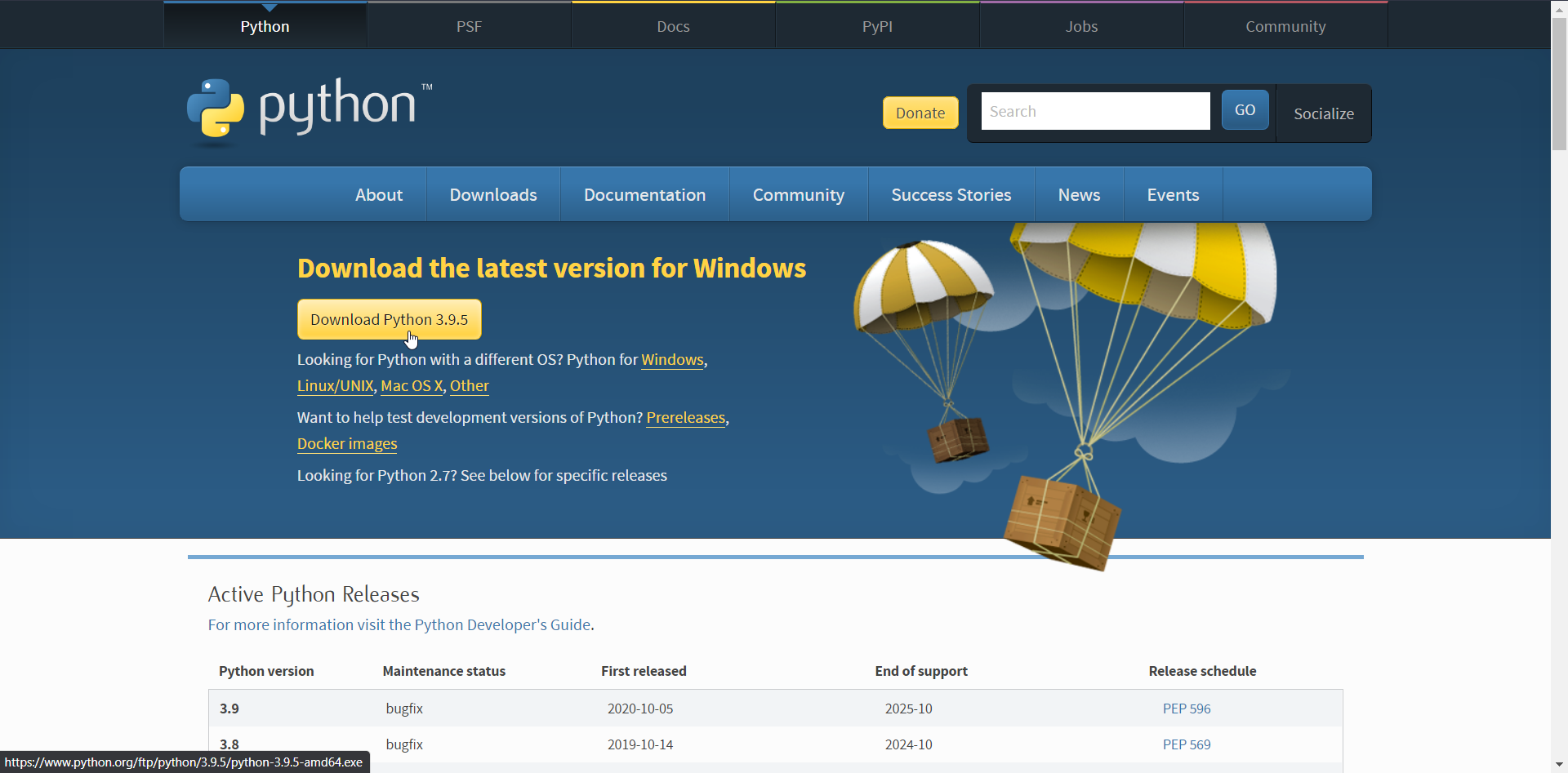Click the Other OS link
Image resolution: width=1568 pixels, height=773 pixels.
[x=470, y=386]
